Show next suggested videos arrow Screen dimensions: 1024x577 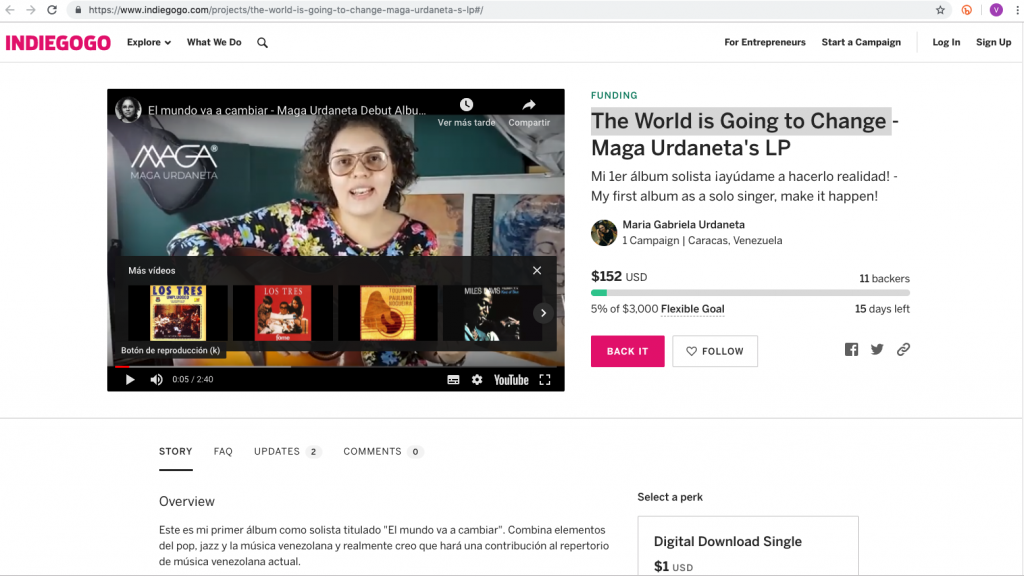(543, 313)
